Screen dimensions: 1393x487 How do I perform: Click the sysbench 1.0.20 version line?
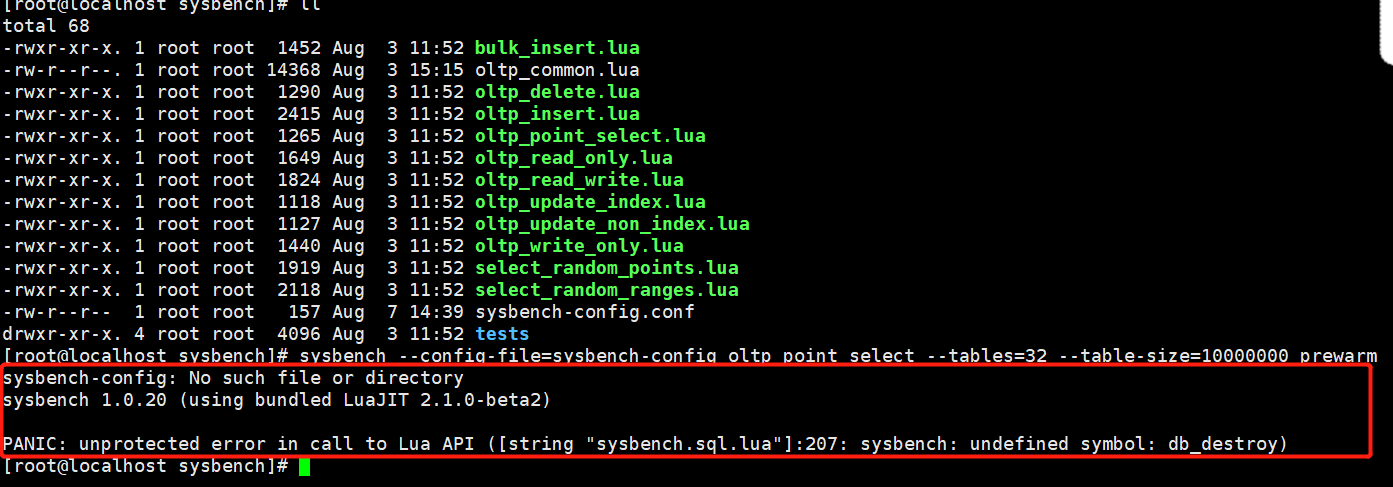click(x=277, y=400)
